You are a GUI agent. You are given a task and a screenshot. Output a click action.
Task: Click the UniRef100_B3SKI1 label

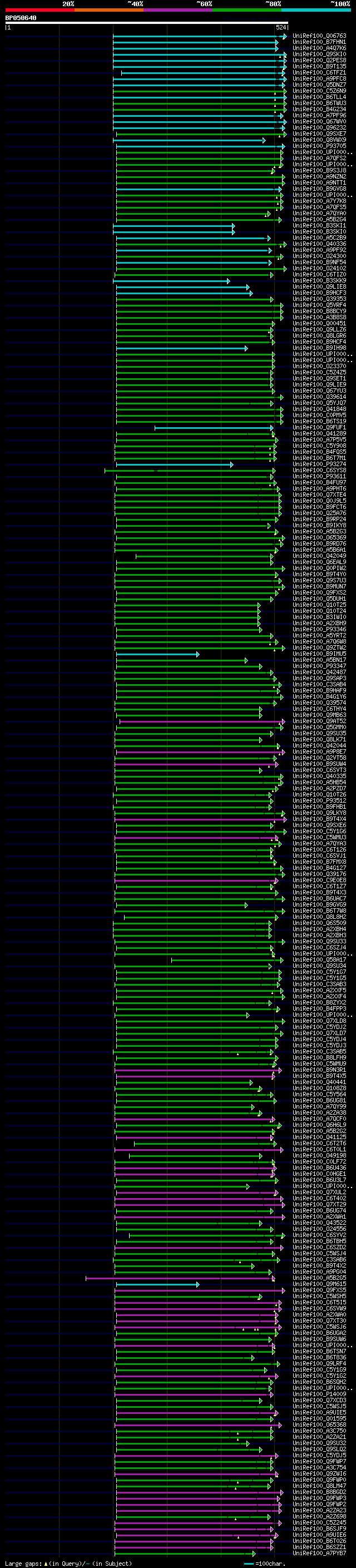(319, 226)
